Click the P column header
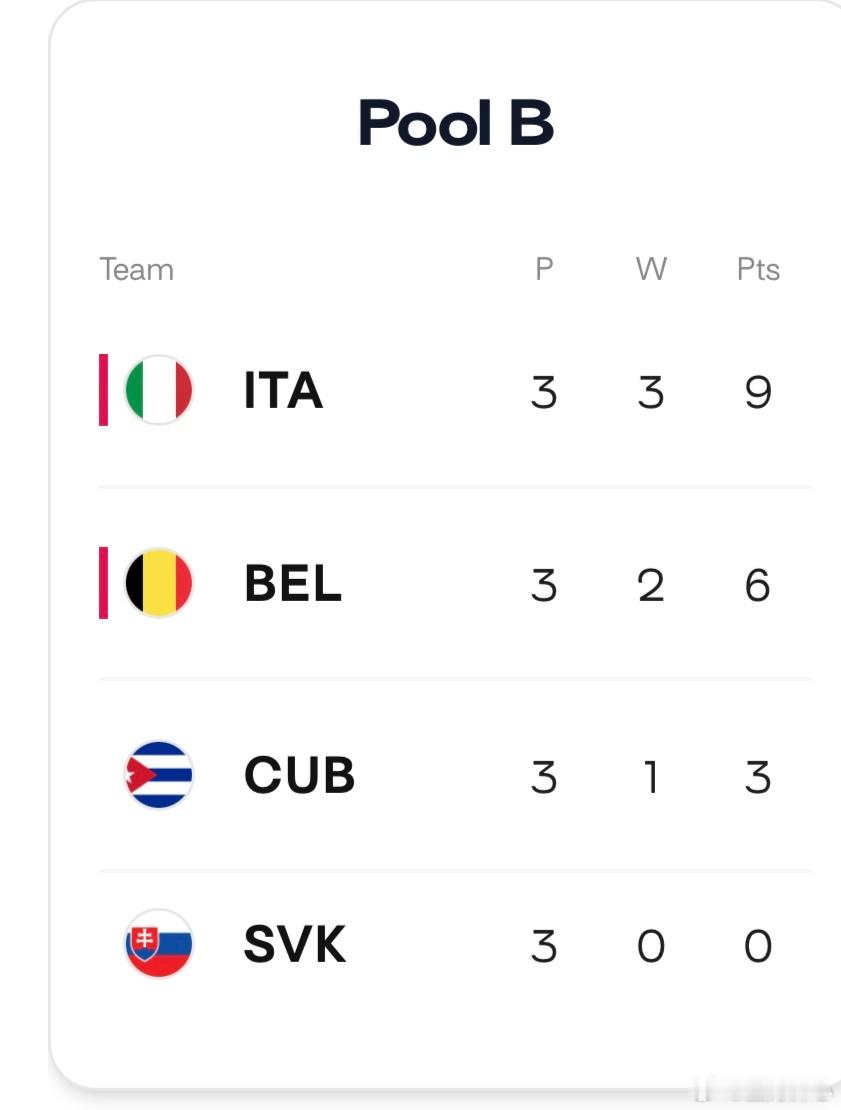This screenshot has height=1110, width=841. pyautogui.click(x=544, y=269)
